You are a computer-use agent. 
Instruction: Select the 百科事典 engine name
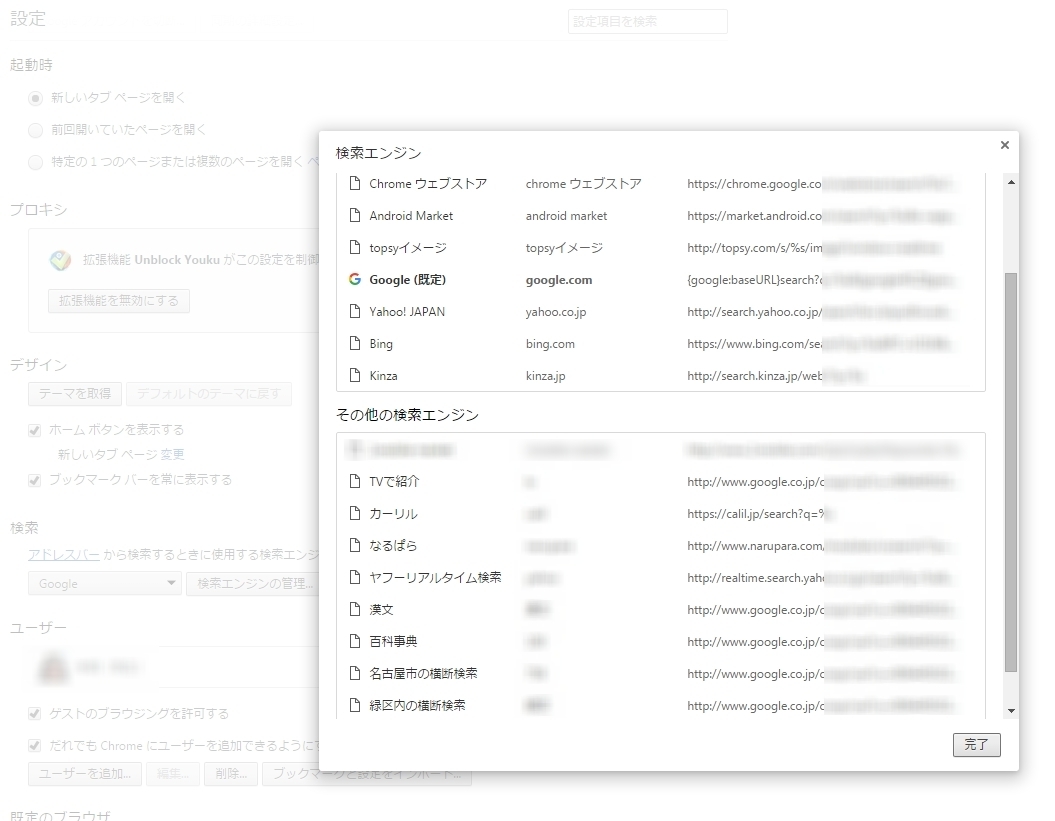pyautogui.click(x=394, y=641)
